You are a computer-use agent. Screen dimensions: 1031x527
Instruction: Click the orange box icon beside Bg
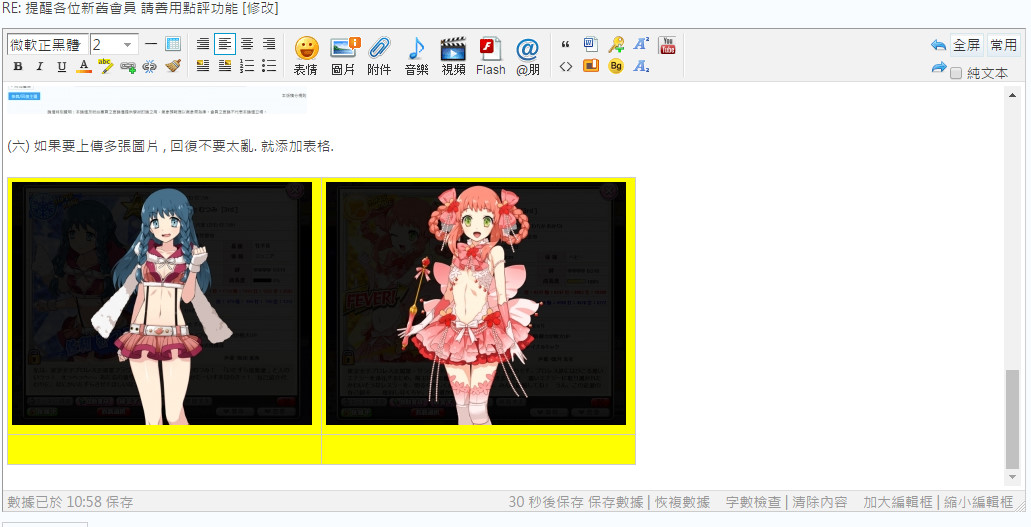(590, 66)
